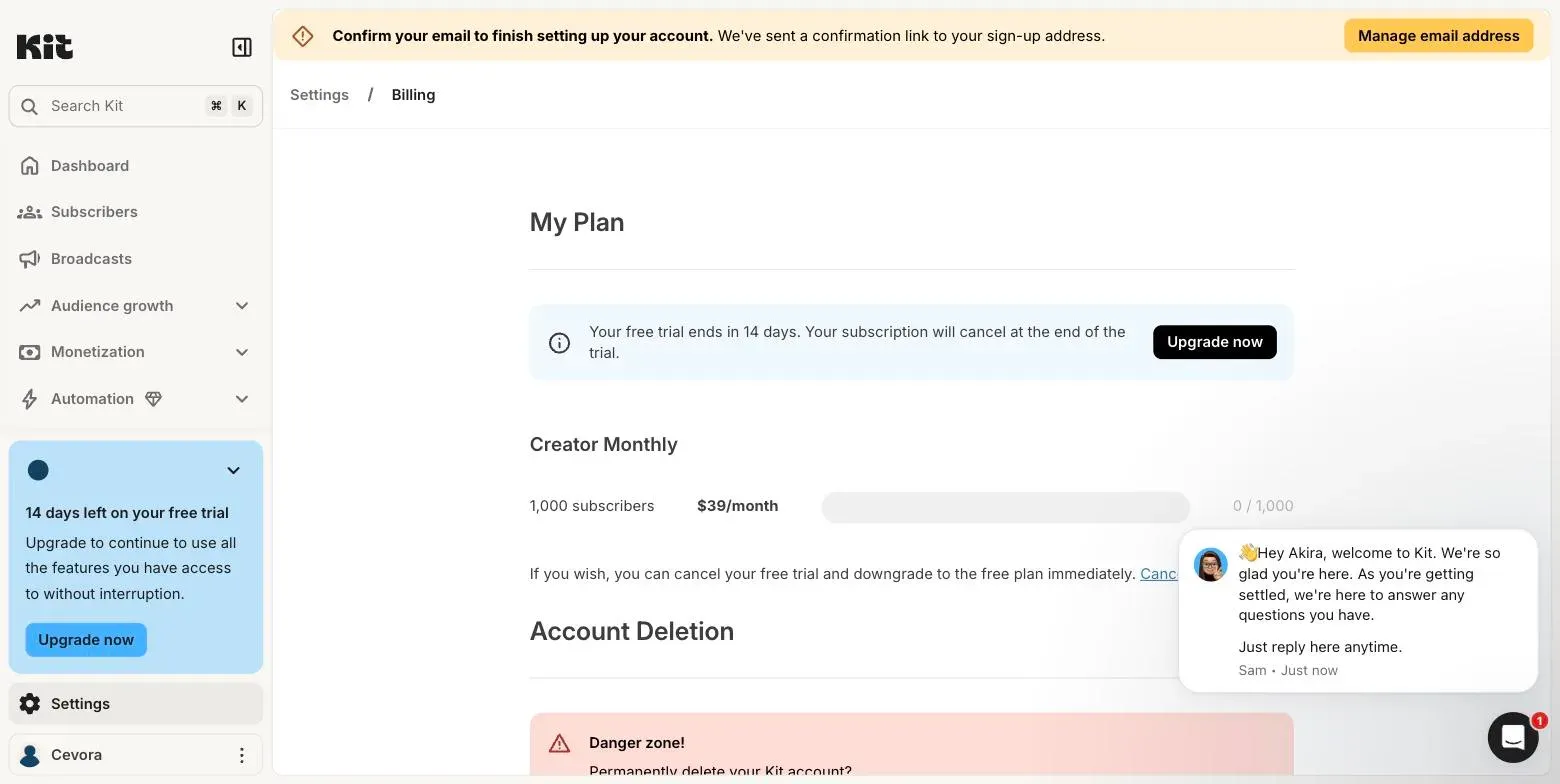Click Billing breadcrumb
The height and width of the screenshot is (784, 1560).
click(413, 95)
